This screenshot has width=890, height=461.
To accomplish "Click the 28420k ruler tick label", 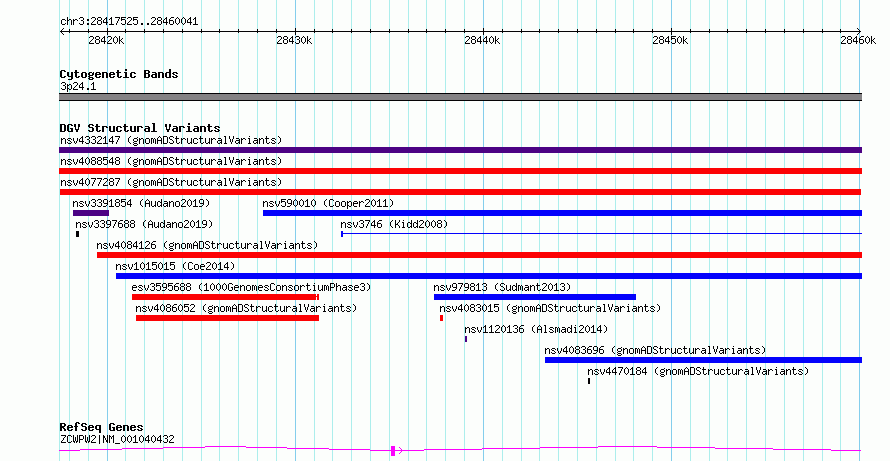I will pyautogui.click(x=106, y=40).
